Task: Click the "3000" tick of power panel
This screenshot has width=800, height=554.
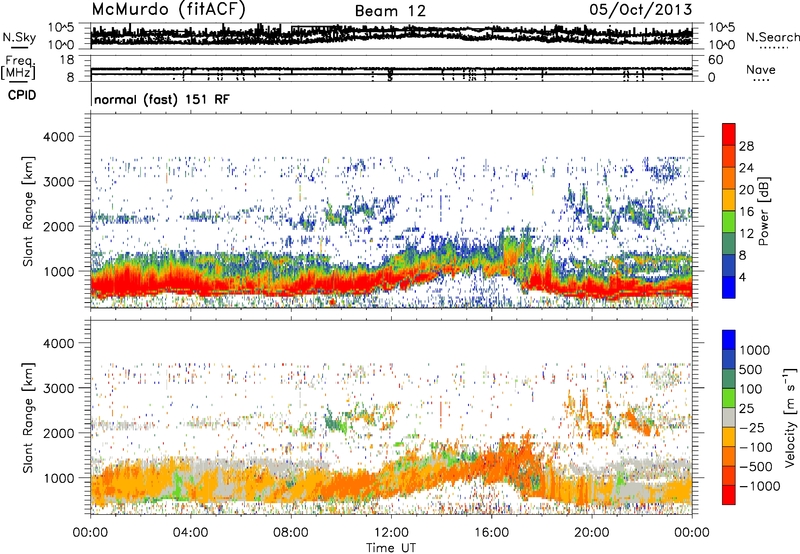Action: tap(59, 182)
